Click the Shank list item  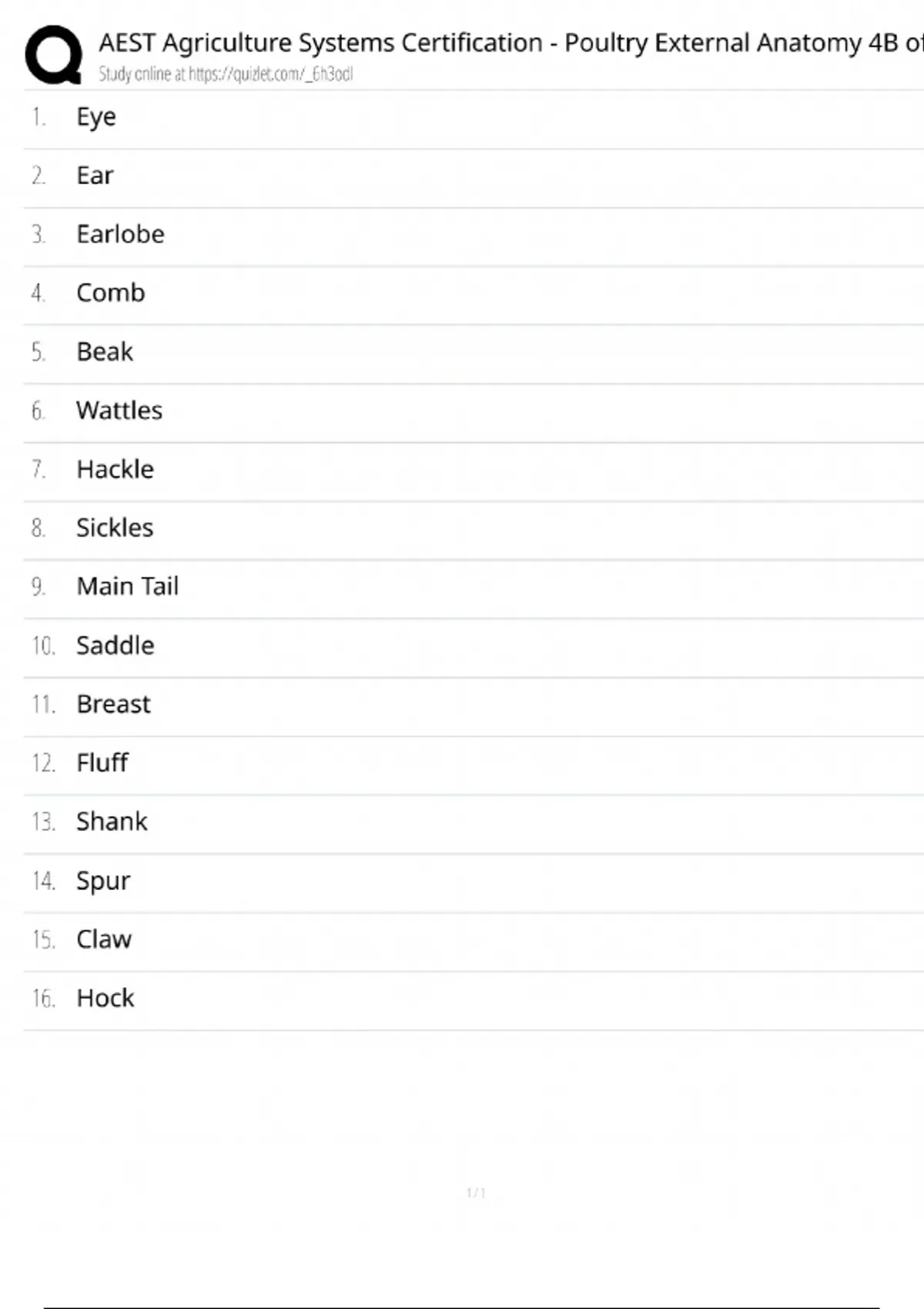tap(112, 822)
